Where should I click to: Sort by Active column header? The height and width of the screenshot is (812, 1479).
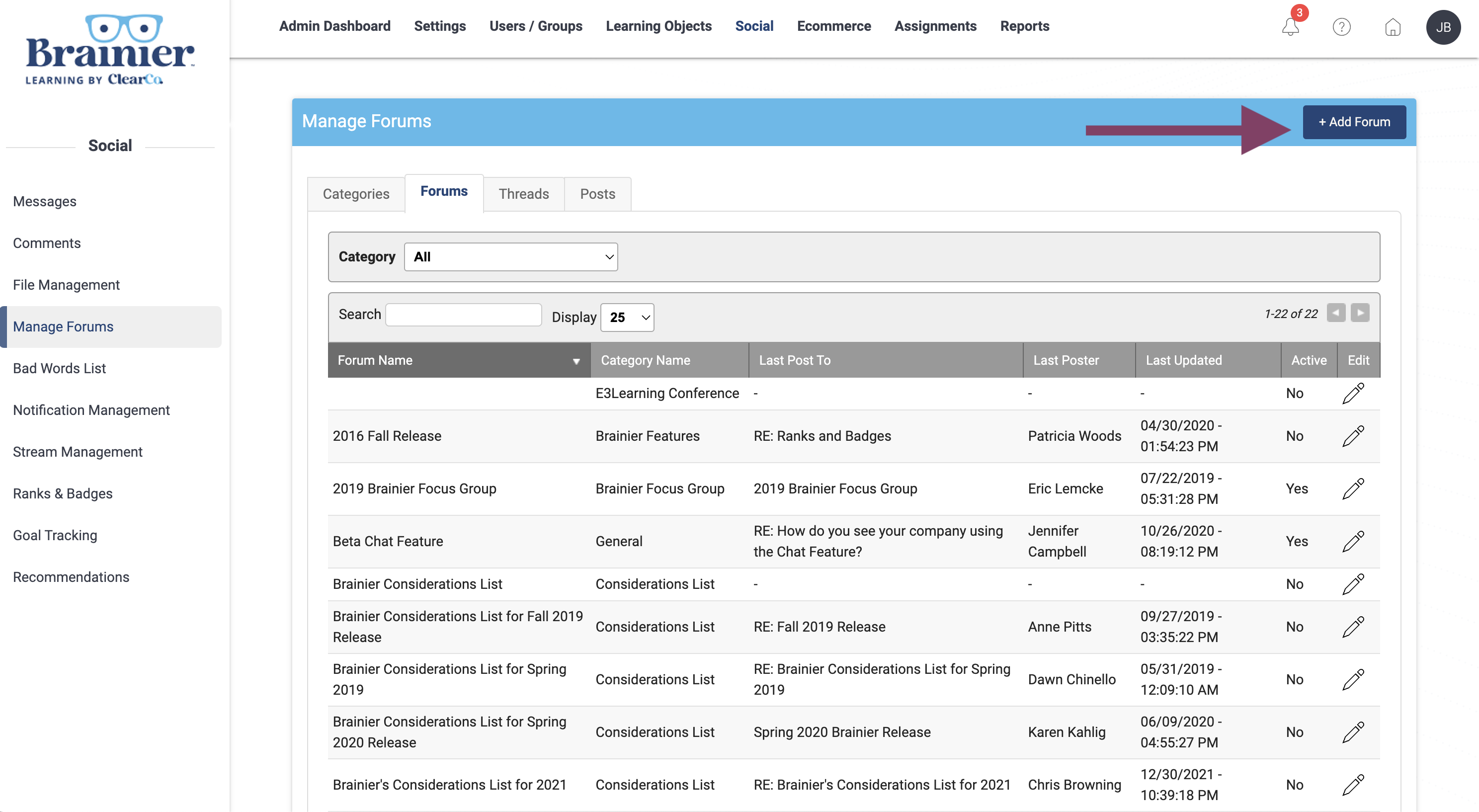[x=1309, y=361]
